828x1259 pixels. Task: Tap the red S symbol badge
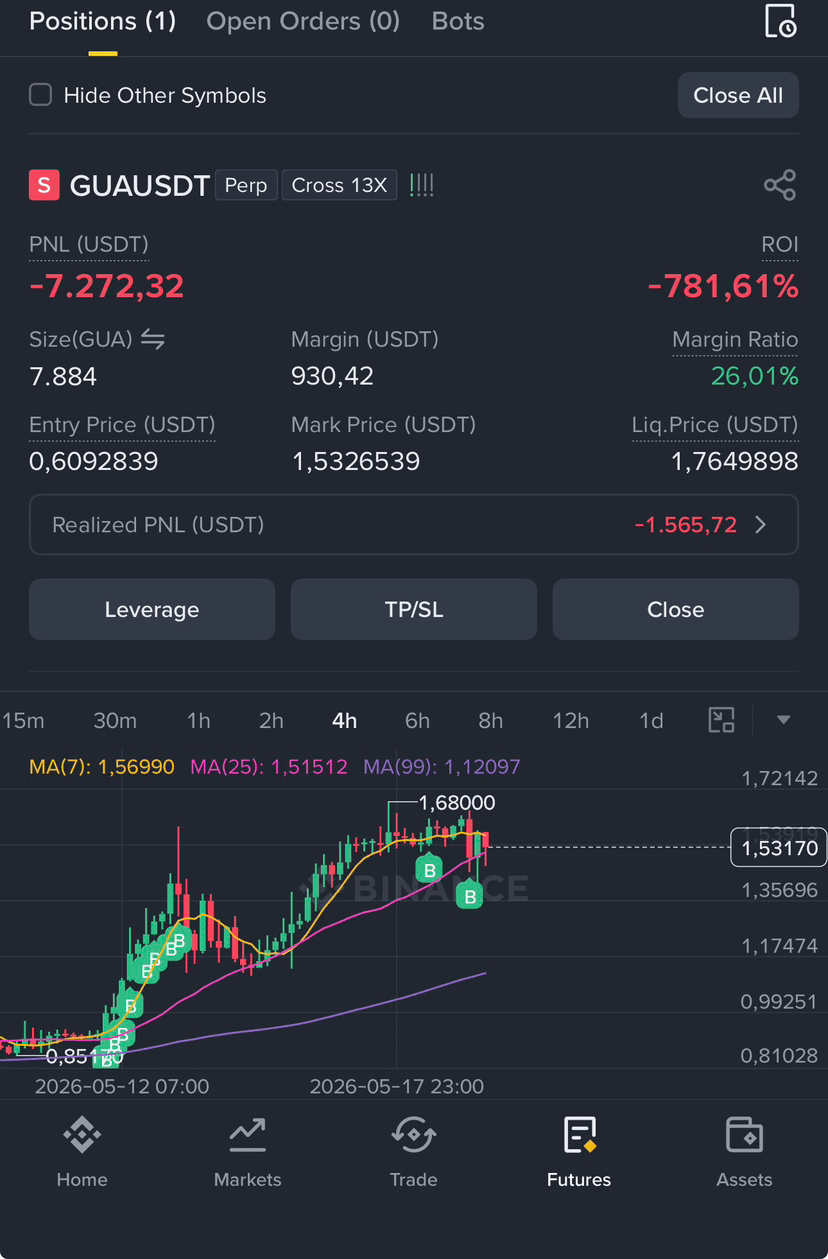point(44,186)
